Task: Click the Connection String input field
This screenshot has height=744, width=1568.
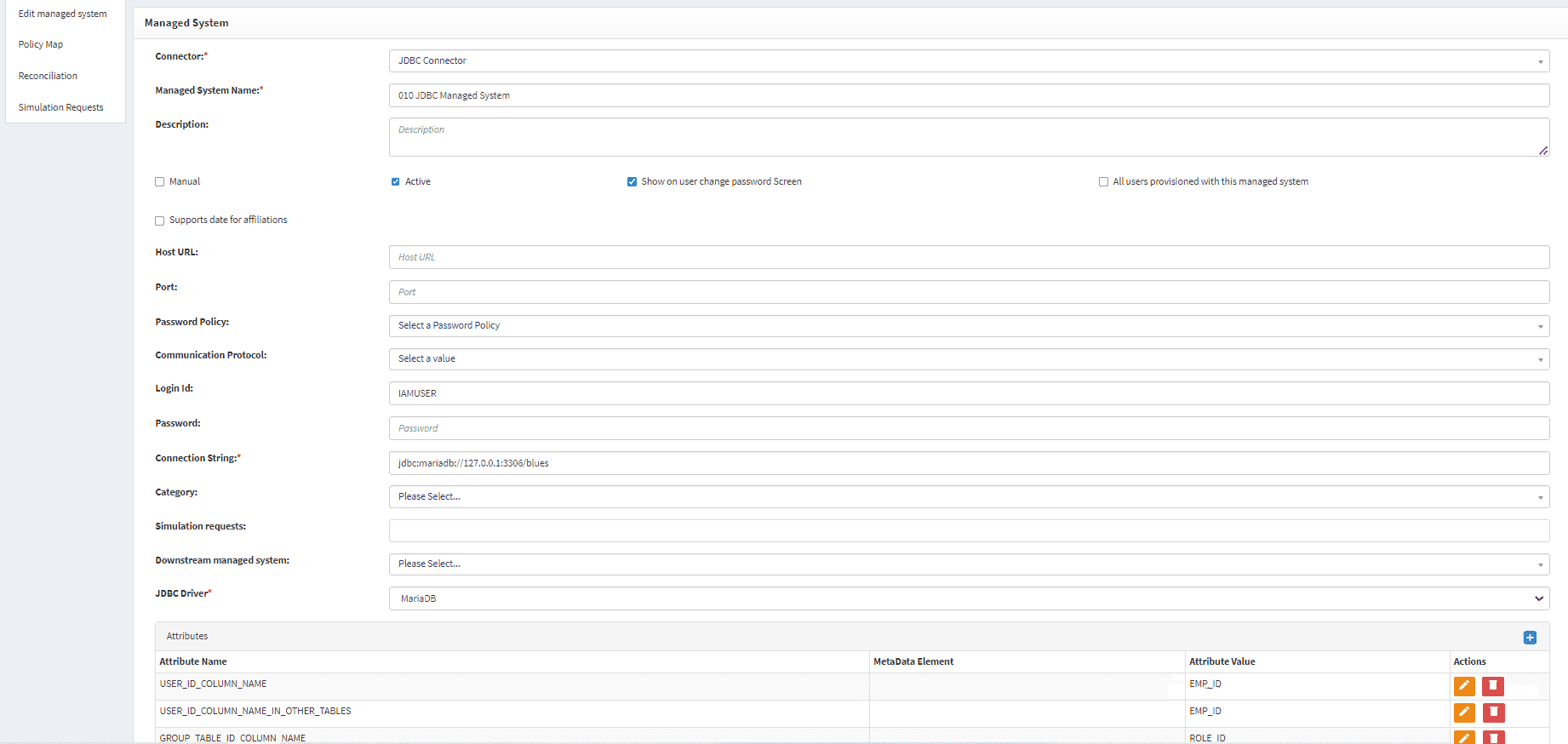Action: tap(968, 463)
